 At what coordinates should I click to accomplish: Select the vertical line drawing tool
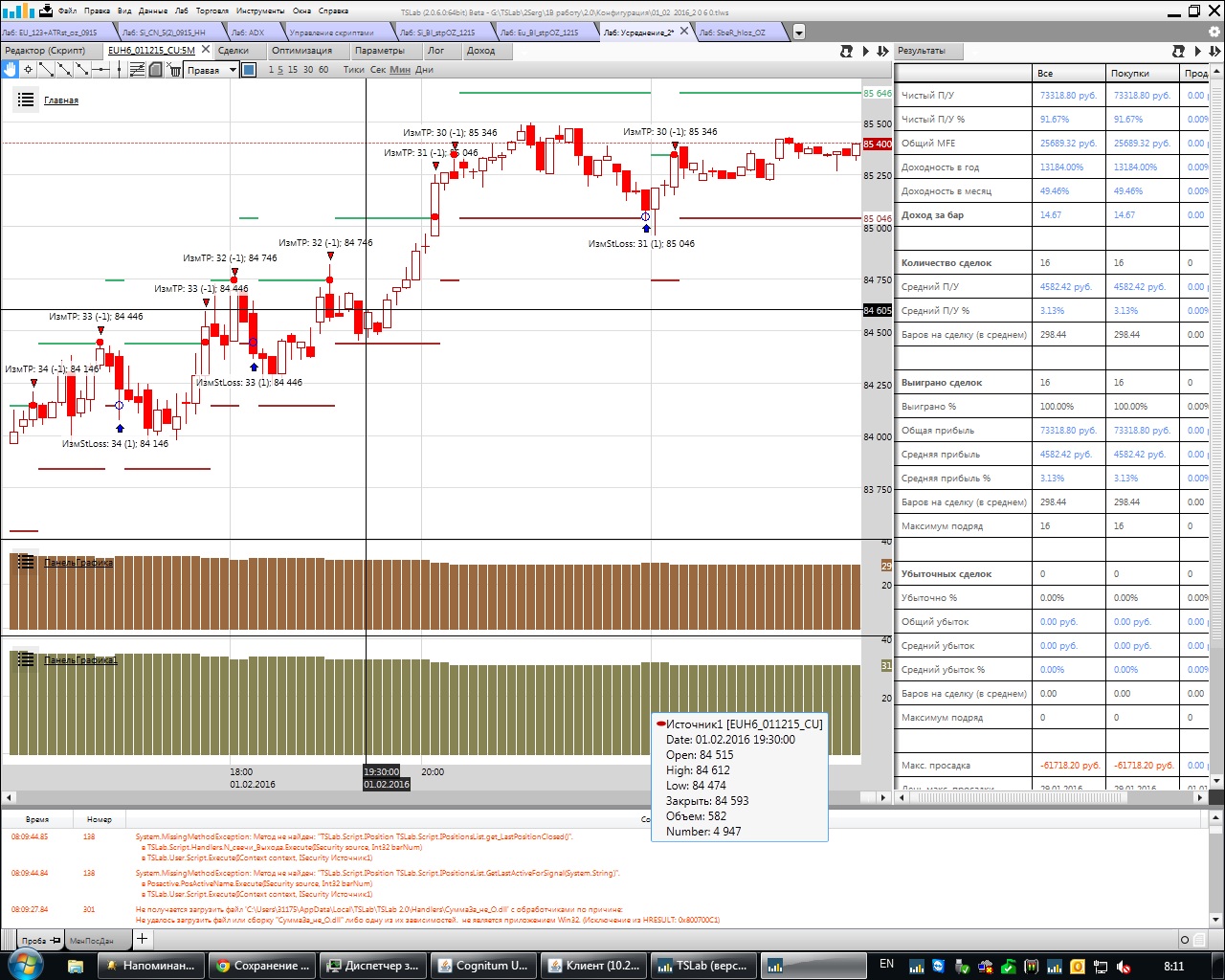(x=119, y=70)
